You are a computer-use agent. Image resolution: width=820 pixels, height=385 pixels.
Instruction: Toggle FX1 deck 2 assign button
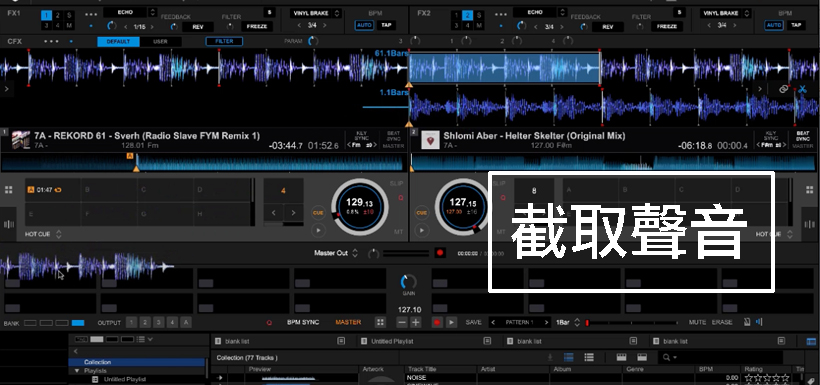pyautogui.click(x=58, y=16)
